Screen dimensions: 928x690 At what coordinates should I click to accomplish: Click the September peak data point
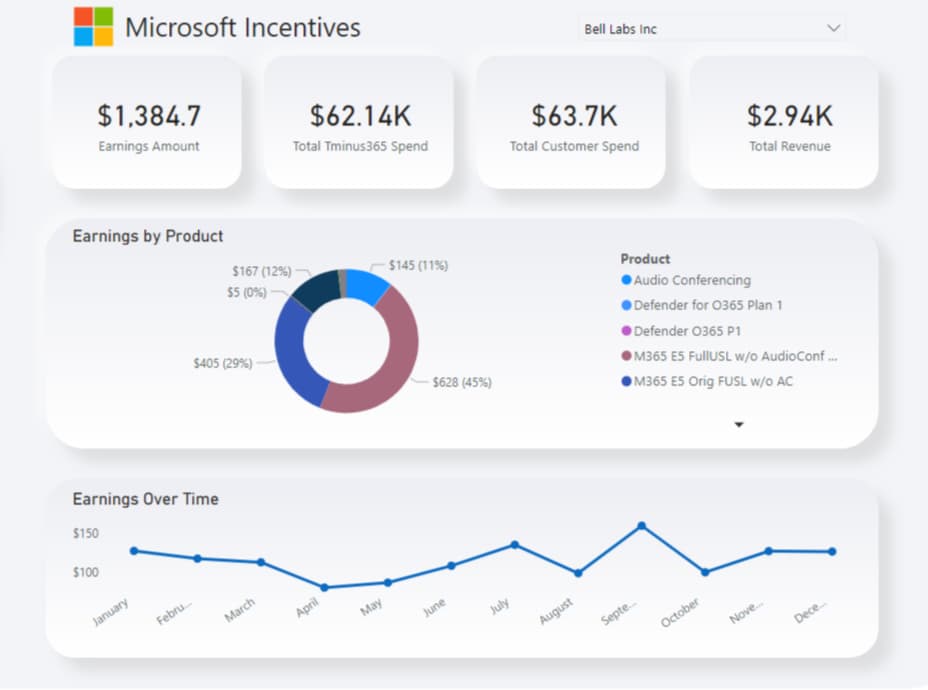(642, 525)
